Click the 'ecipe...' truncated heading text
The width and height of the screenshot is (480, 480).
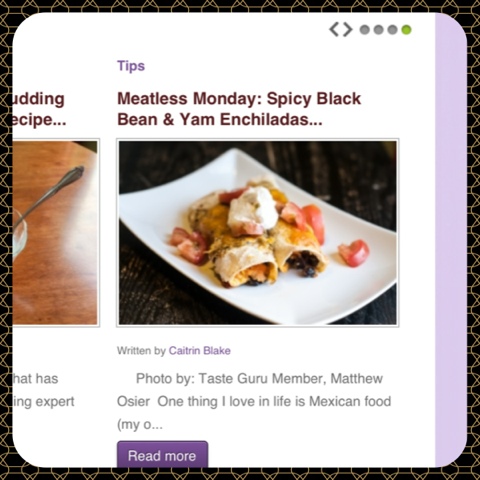(39, 120)
